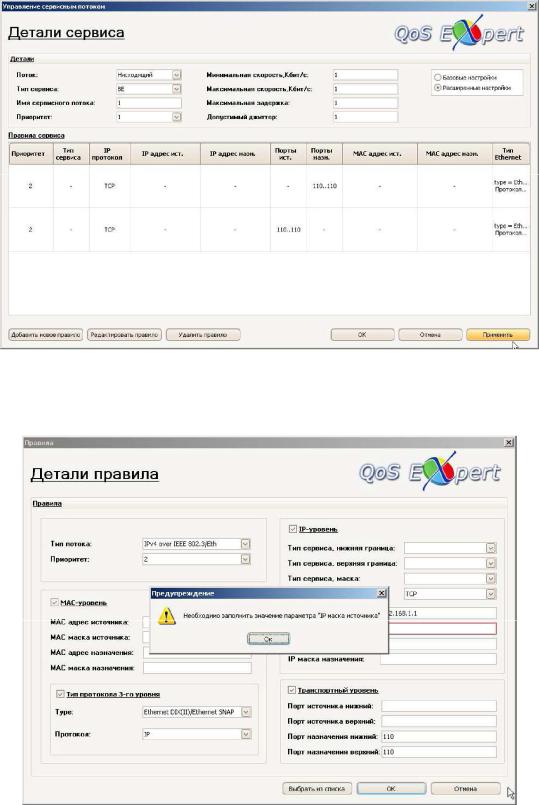The height and width of the screenshot is (805, 539).
Task: Click the IP маска назначения input field
Action: 438,659
